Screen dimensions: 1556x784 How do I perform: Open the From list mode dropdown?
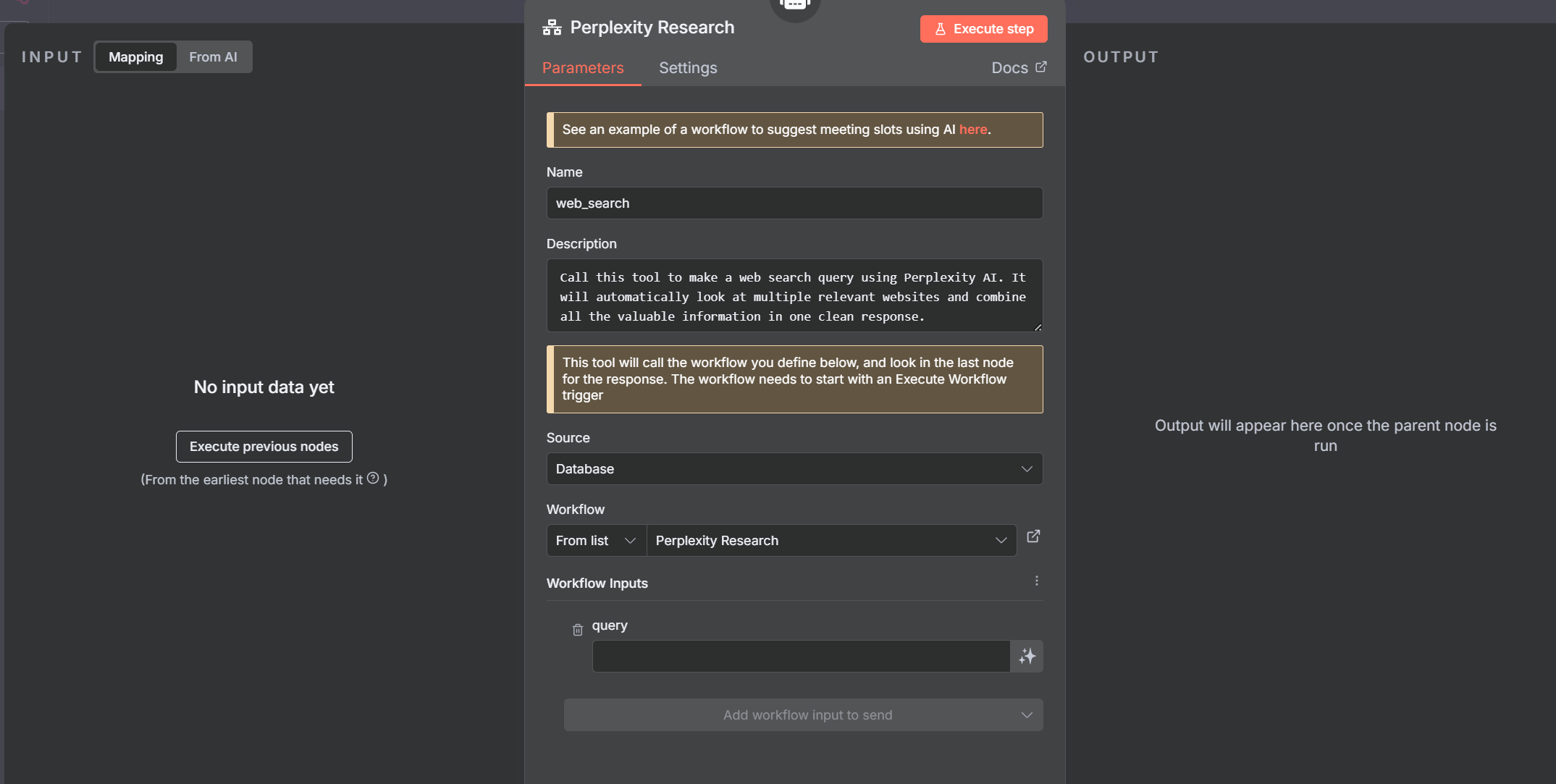pos(596,541)
